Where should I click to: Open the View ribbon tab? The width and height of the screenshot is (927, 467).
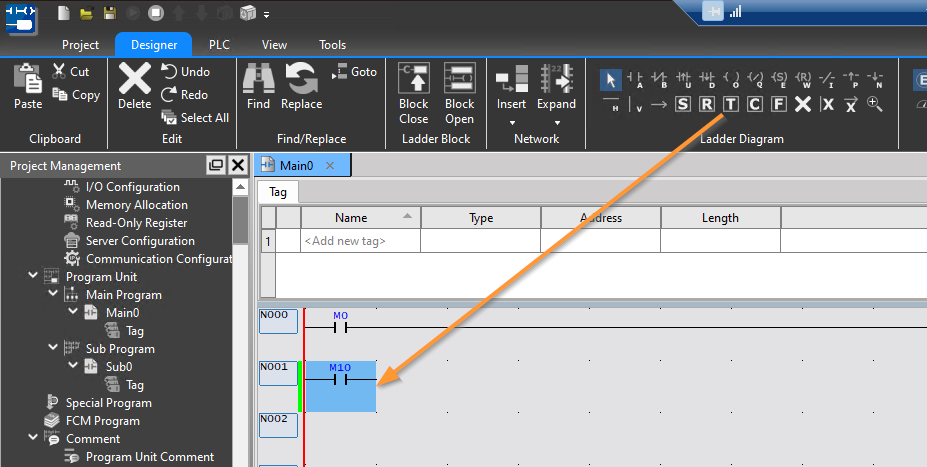pos(274,45)
